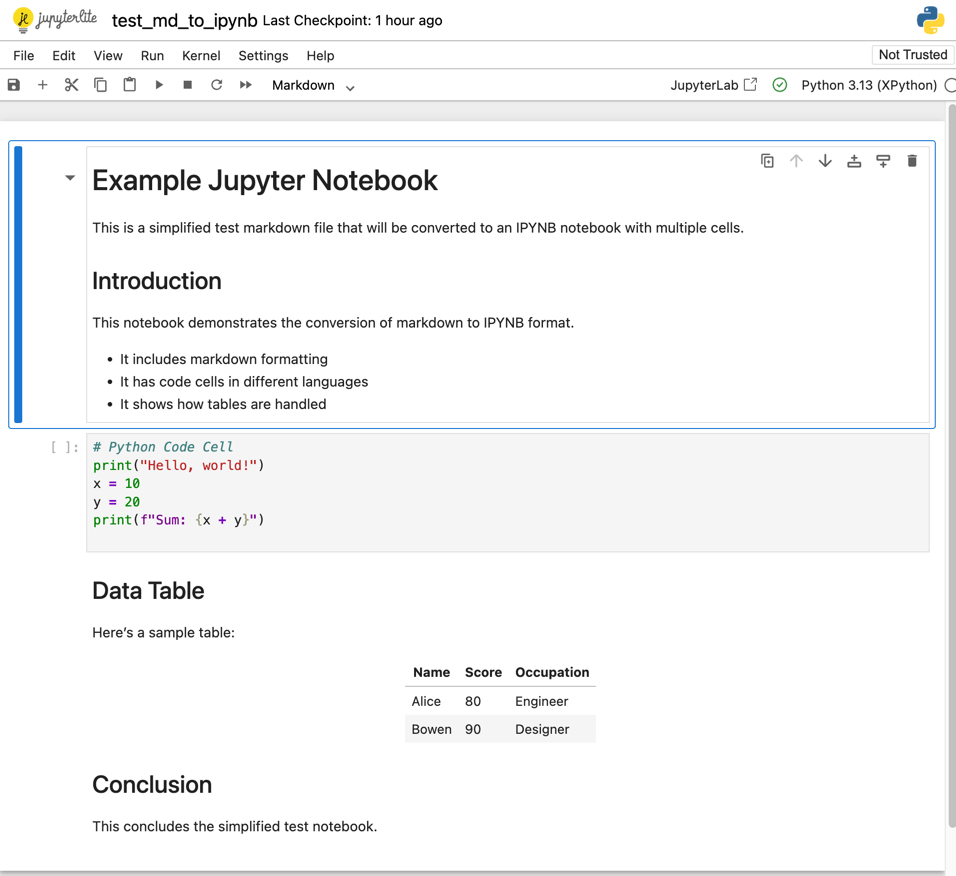956x876 pixels.
Task: Collapse the Example Jupyter Notebook heading
Action: [x=70, y=178]
